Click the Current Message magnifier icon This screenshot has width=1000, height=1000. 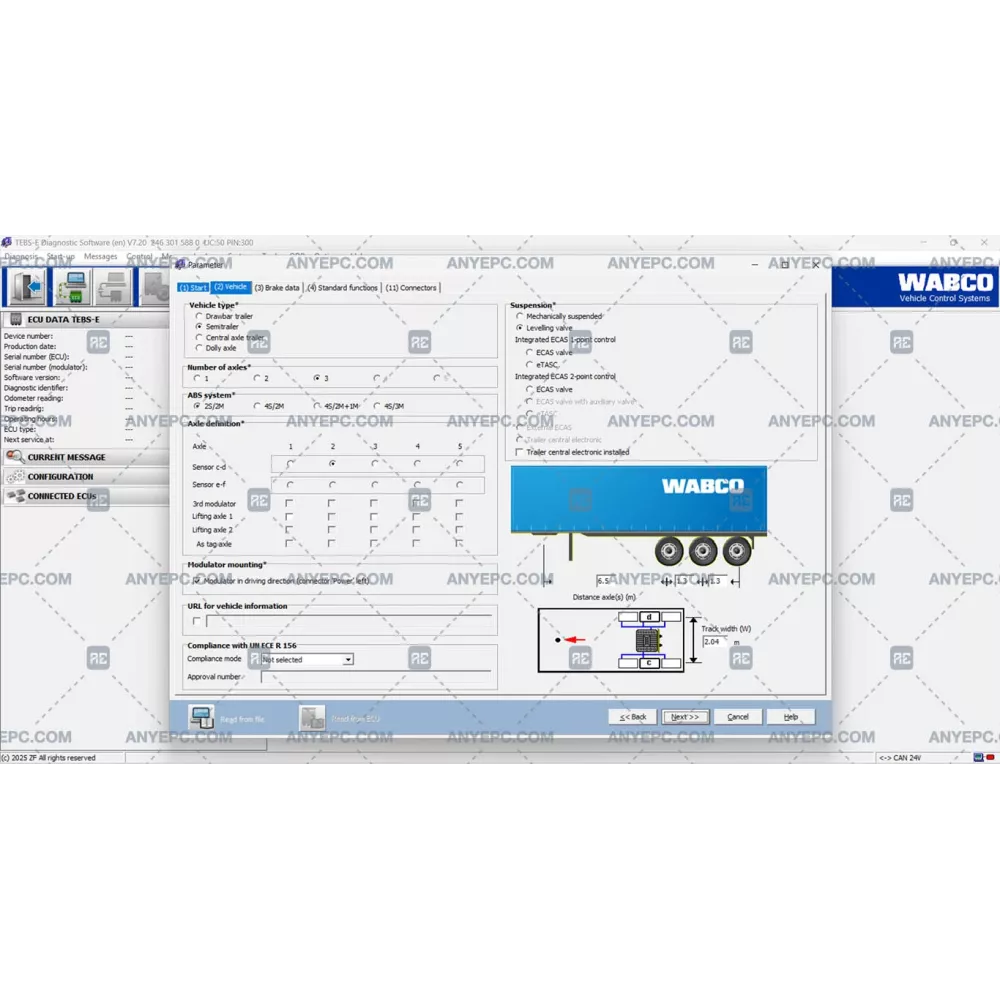(15, 457)
